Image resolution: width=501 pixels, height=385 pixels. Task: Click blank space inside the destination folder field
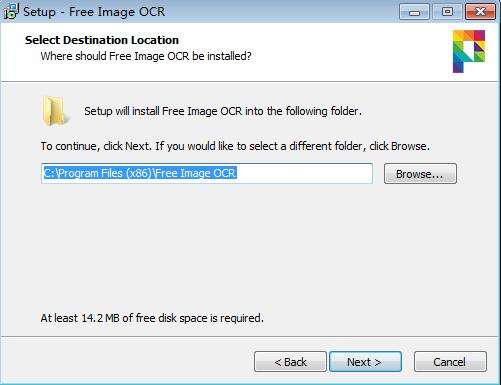pyautogui.click(x=303, y=173)
